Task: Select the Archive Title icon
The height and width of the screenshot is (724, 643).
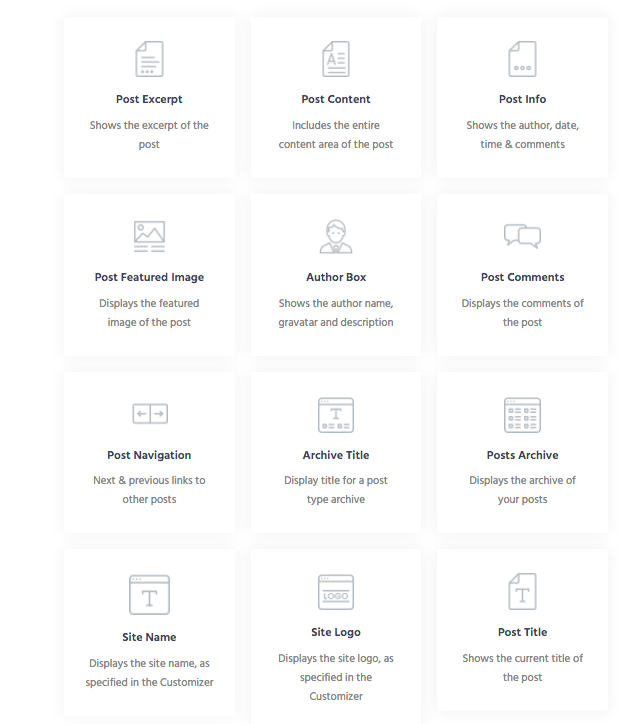Action: click(x=336, y=414)
